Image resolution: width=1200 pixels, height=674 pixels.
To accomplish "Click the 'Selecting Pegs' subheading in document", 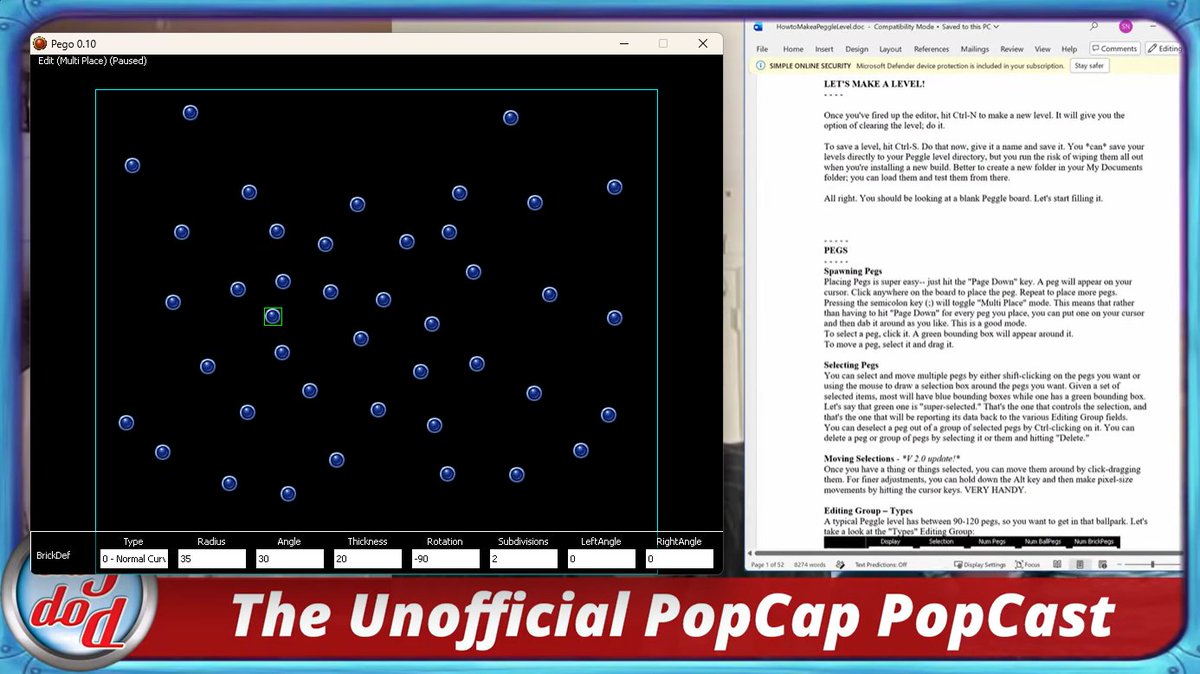I will [x=853, y=366].
